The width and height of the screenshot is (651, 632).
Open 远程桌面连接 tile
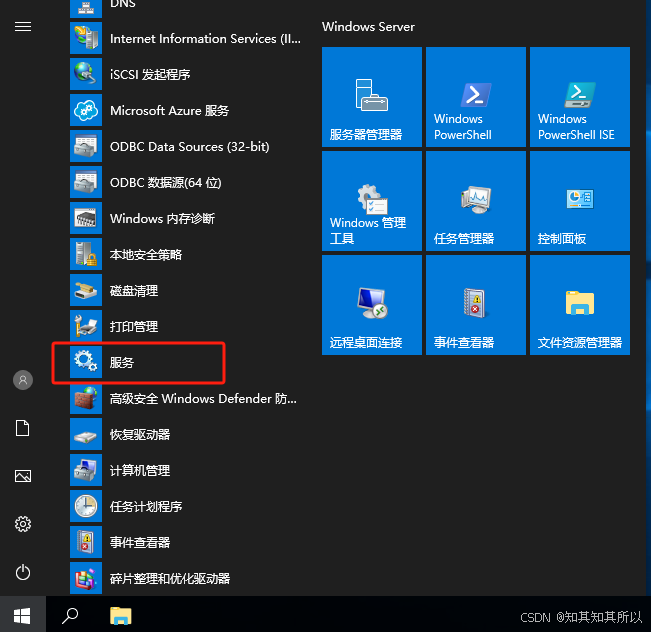[372, 305]
